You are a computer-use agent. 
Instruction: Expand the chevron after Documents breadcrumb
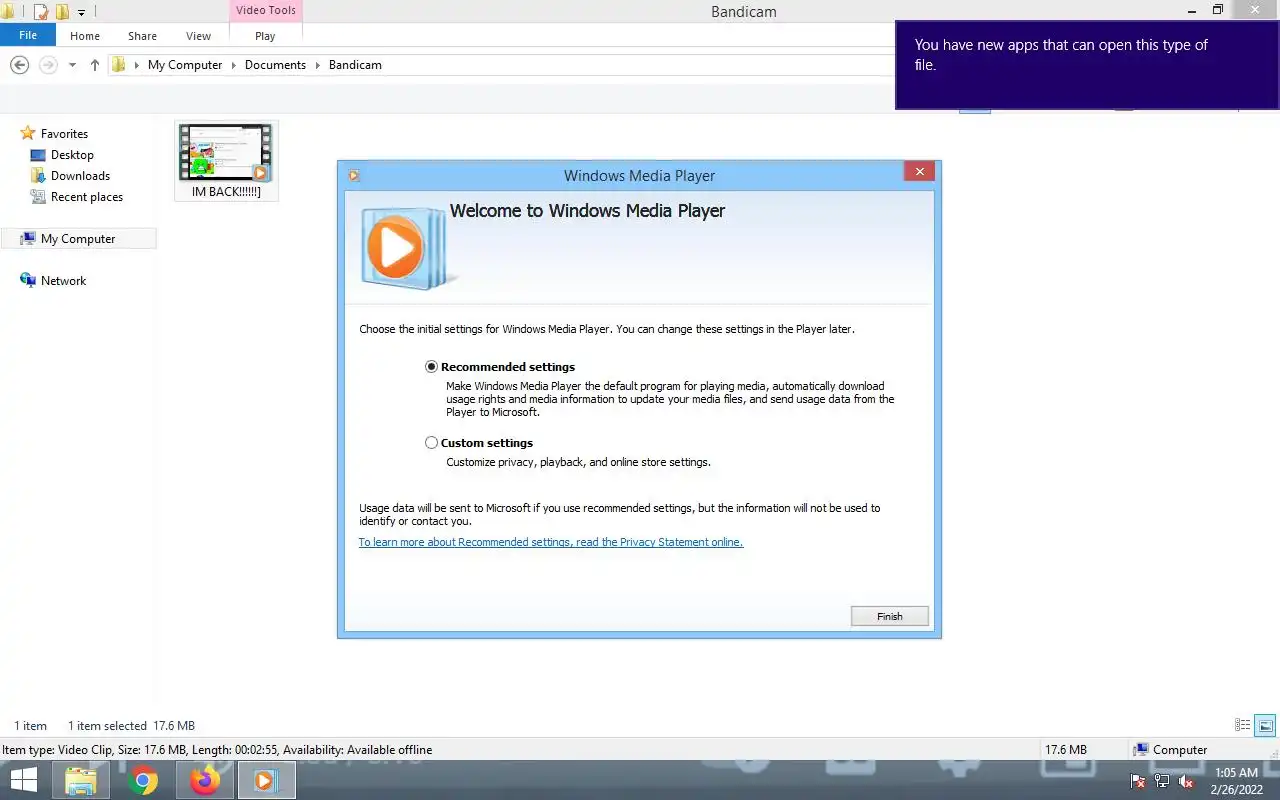point(317,65)
